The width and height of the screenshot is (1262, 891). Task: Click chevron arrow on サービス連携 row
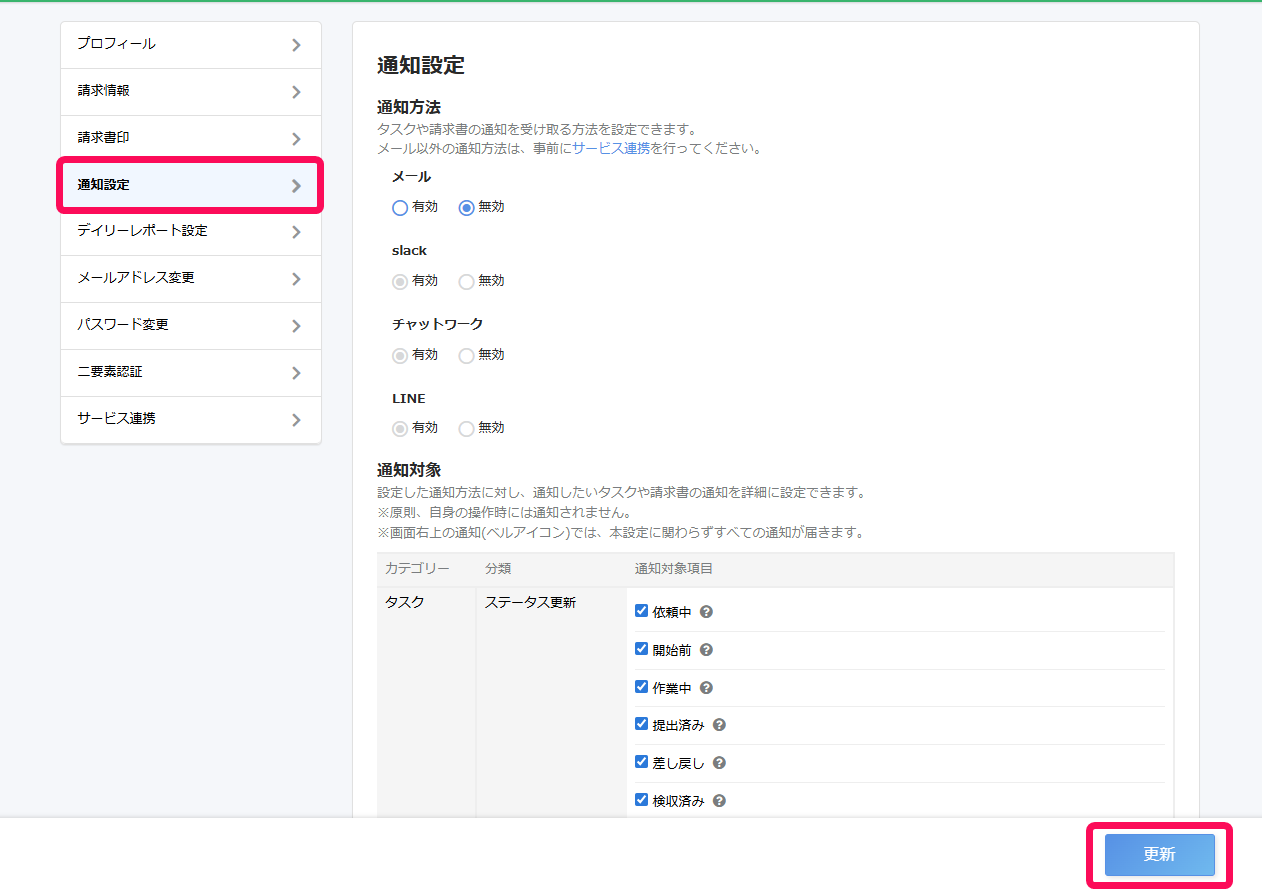pos(296,420)
